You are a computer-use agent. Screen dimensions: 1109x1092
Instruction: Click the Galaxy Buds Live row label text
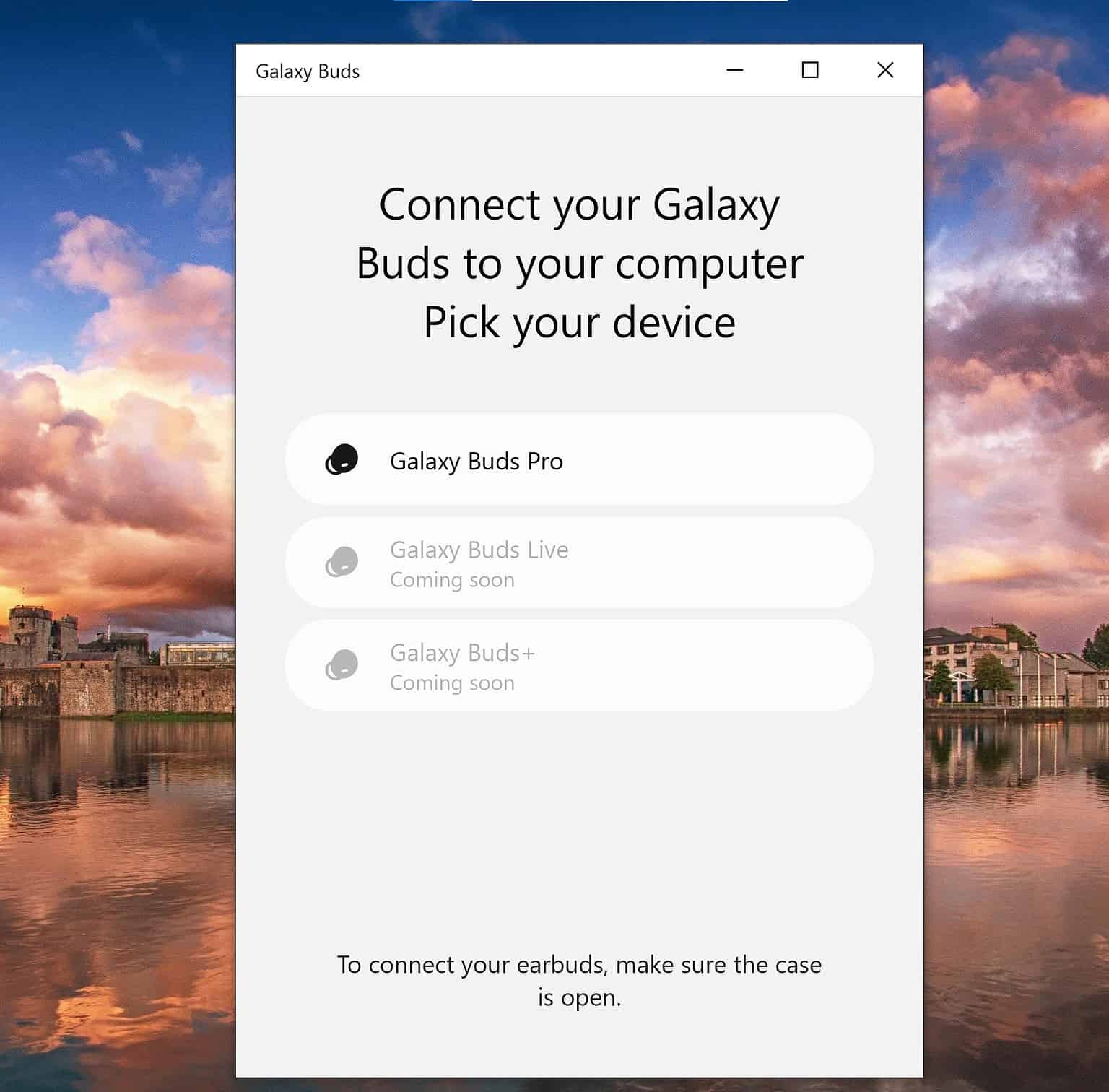[x=479, y=550]
